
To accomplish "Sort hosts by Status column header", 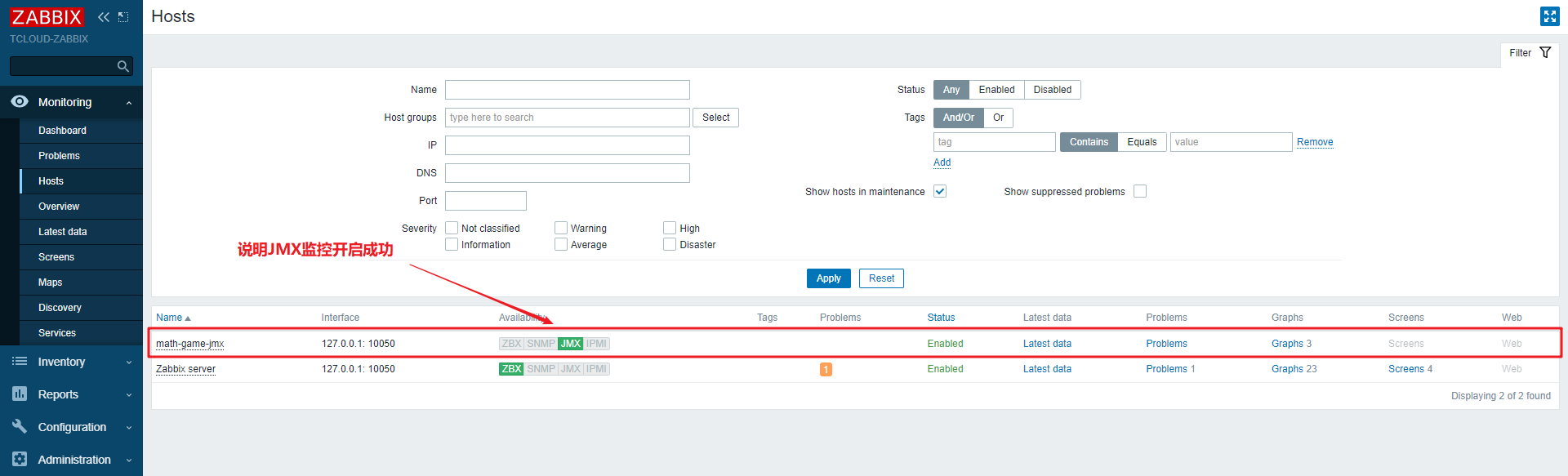I will [x=941, y=318].
